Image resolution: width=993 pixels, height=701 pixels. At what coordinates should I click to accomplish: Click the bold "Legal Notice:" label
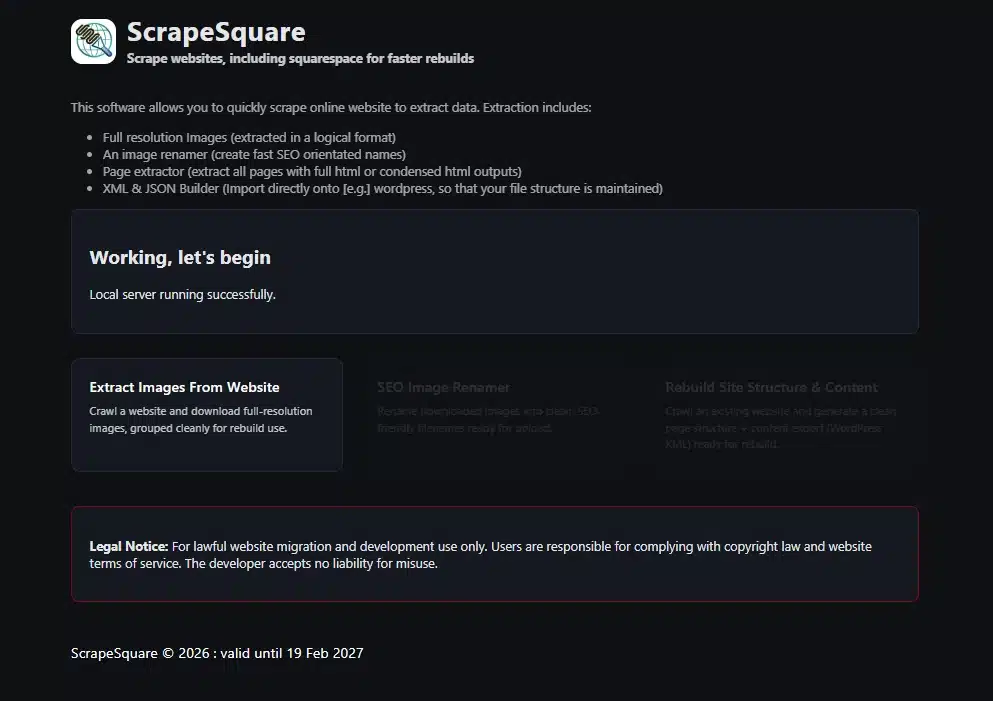point(129,547)
